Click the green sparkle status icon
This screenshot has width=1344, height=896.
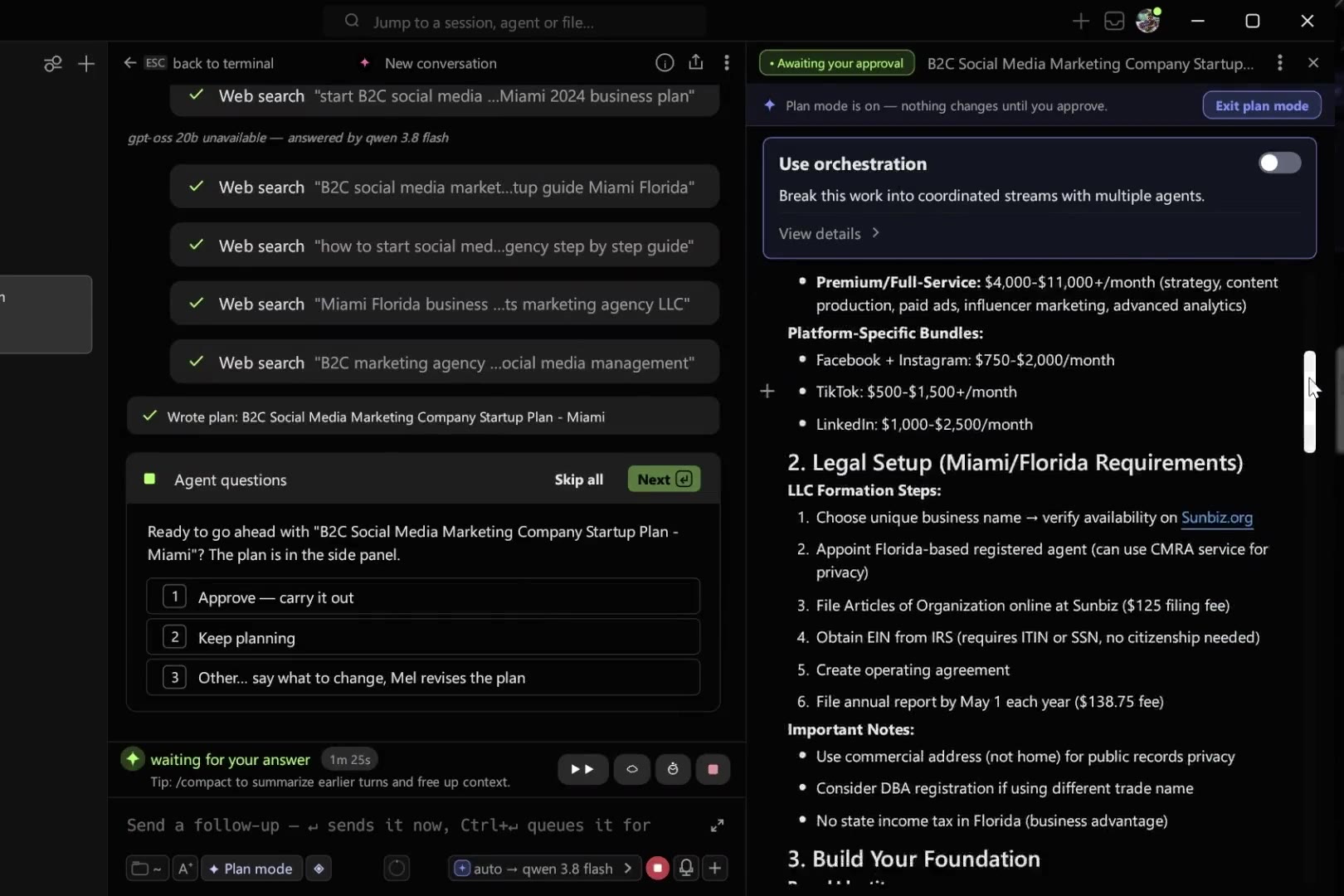[x=133, y=759]
